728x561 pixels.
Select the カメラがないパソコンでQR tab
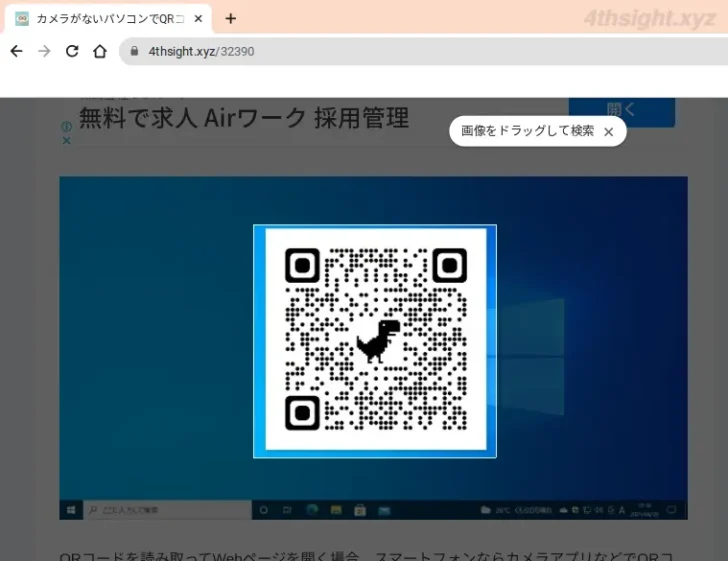[108, 19]
